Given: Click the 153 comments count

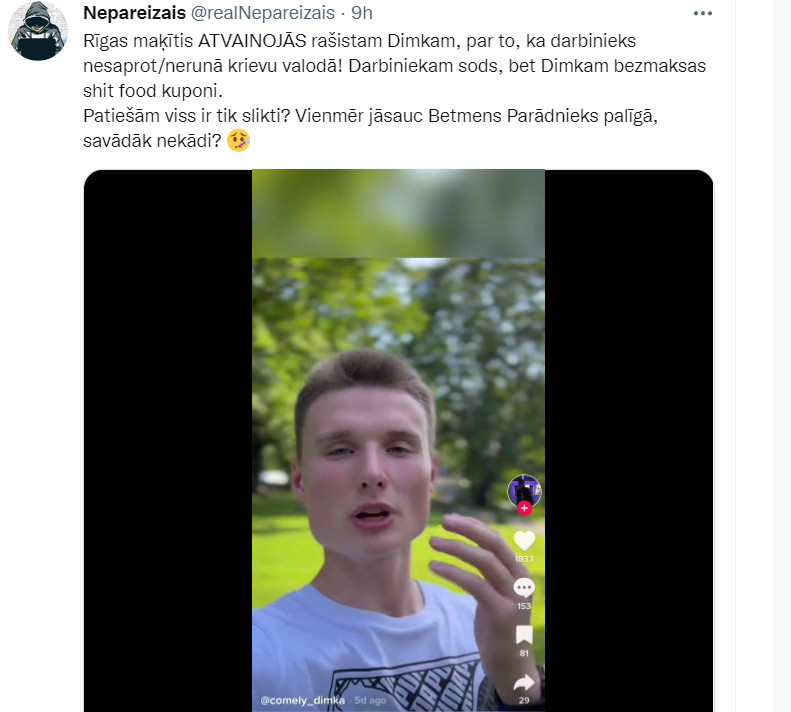Looking at the screenshot, I should click(524, 606).
